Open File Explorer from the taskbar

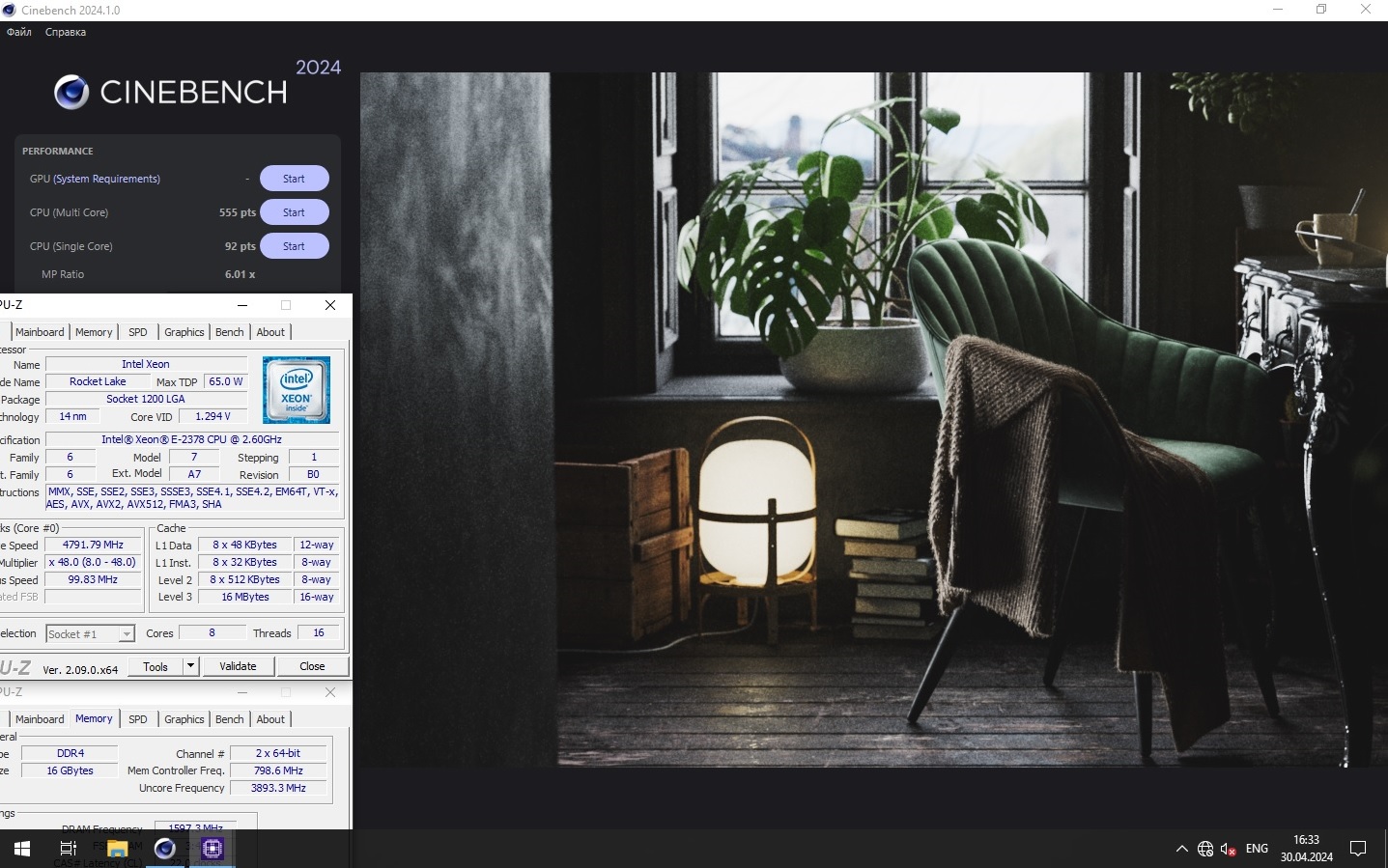pos(118,849)
